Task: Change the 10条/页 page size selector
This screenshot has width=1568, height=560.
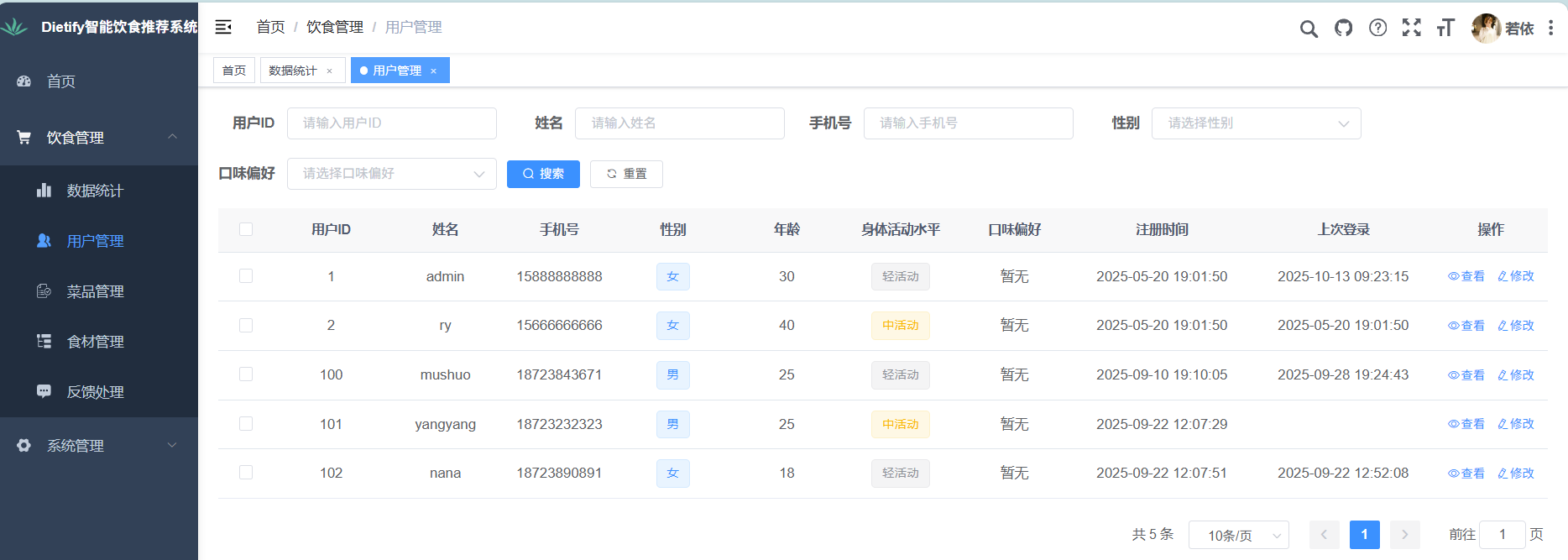Action: pos(1238,535)
